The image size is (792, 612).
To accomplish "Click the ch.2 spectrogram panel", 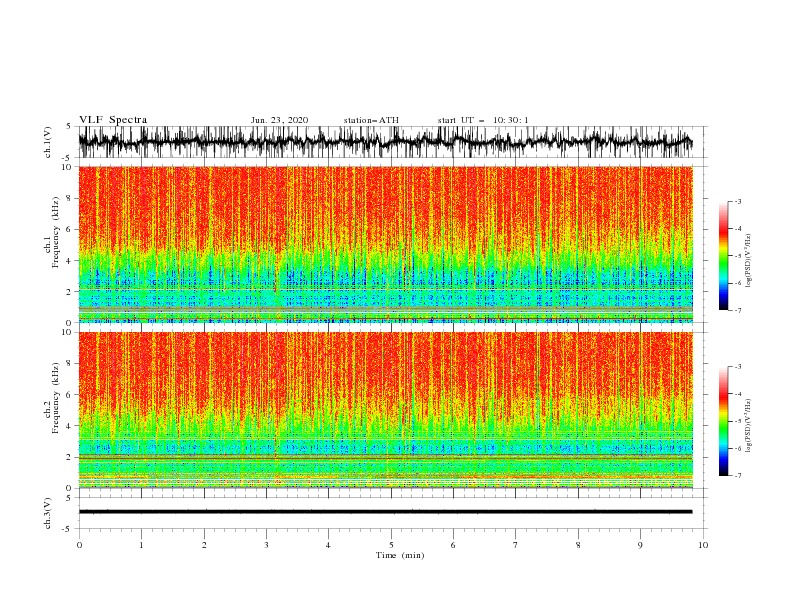I will pyautogui.click(x=385, y=410).
